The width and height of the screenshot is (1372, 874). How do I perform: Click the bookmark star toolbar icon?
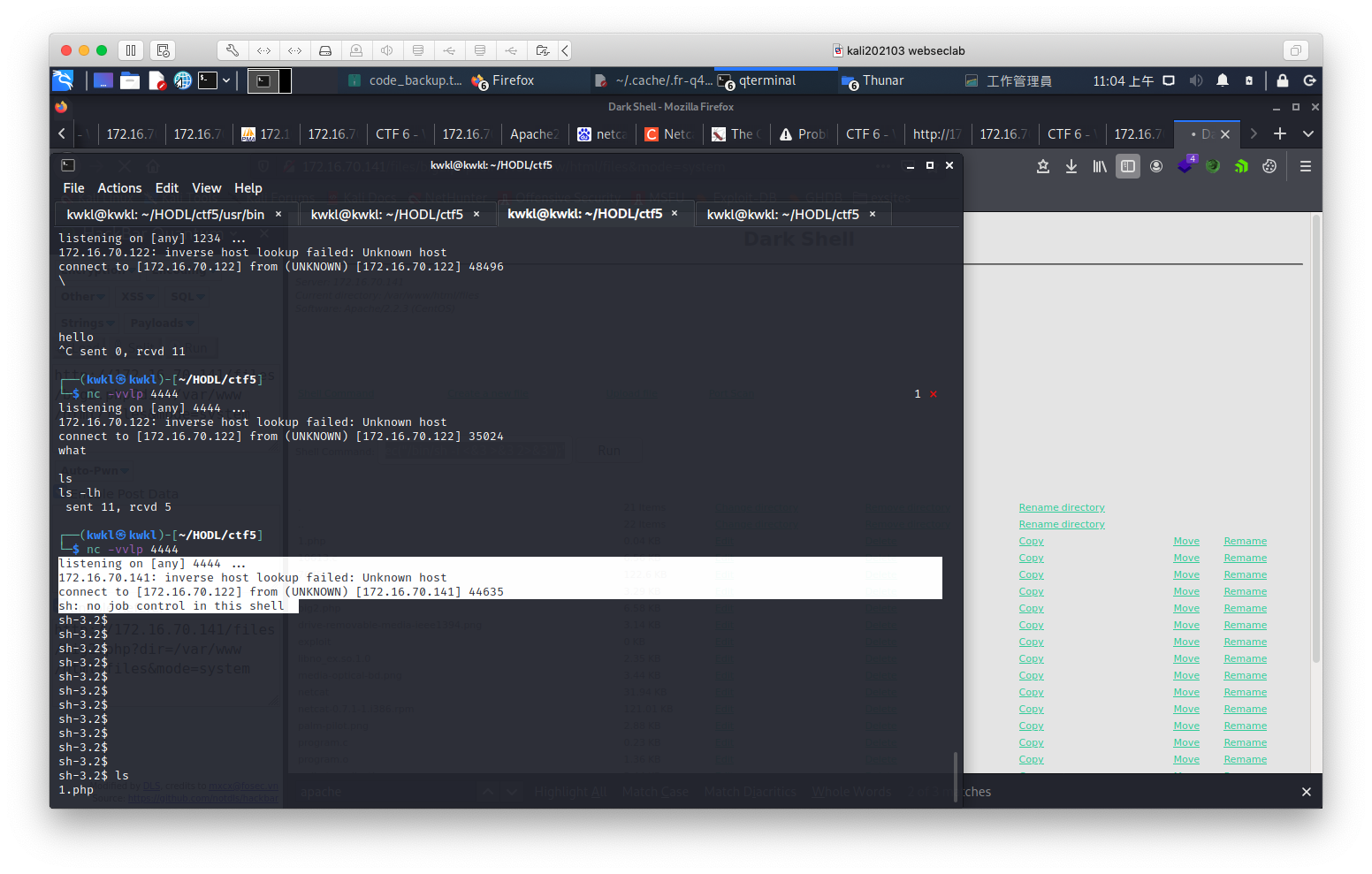[1043, 166]
